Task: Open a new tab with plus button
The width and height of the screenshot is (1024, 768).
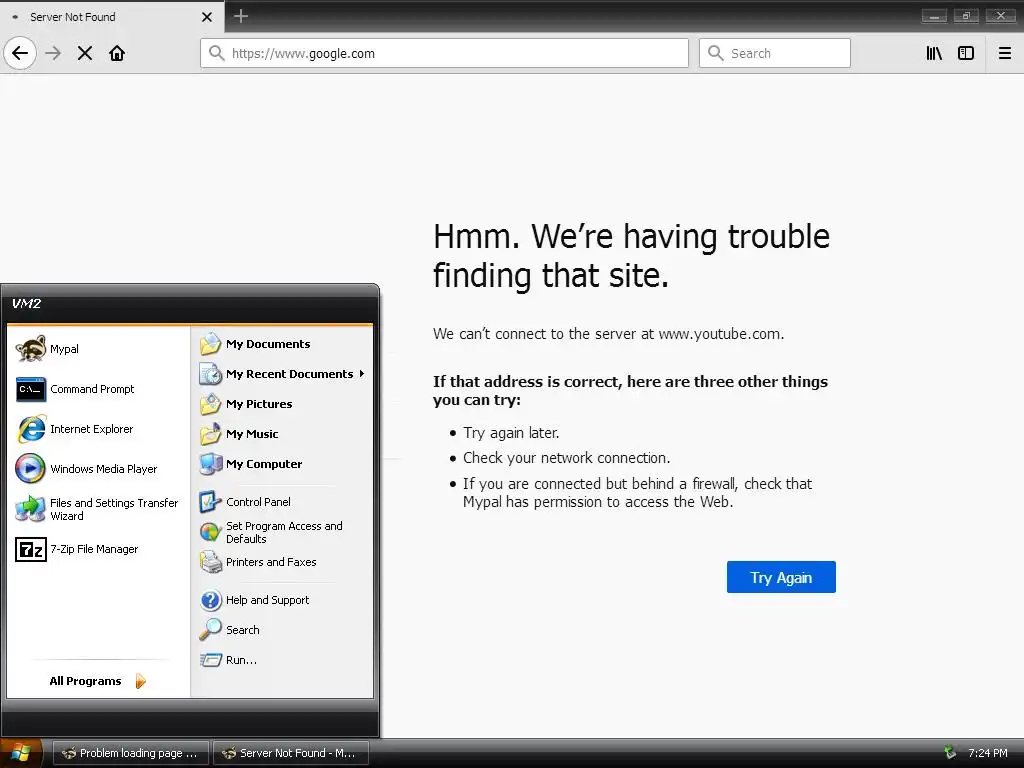Action: coord(241,16)
